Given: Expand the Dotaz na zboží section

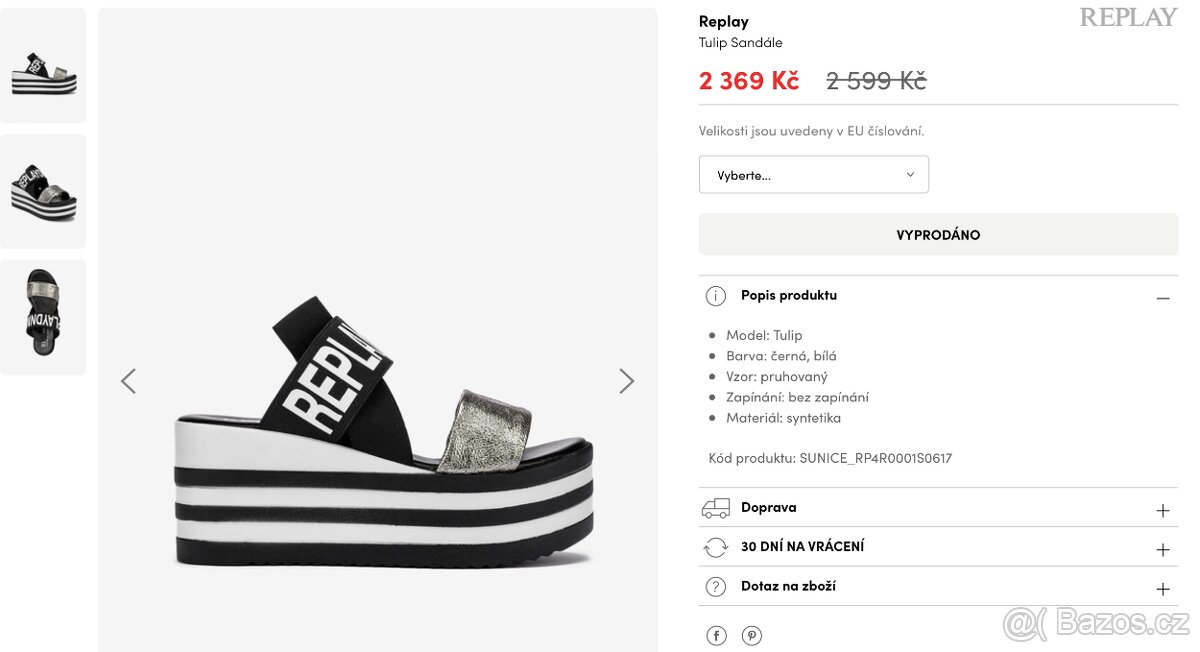Looking at the screenshot, I should 1162,589.
